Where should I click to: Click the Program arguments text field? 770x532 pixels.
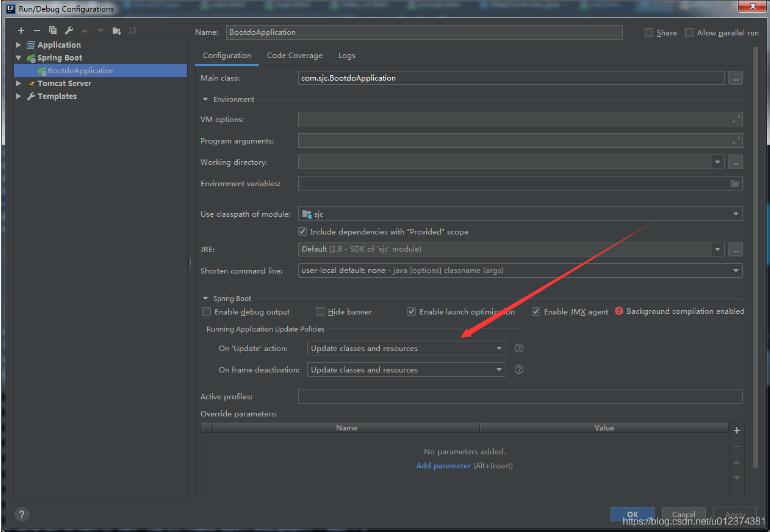coord(520,141)
